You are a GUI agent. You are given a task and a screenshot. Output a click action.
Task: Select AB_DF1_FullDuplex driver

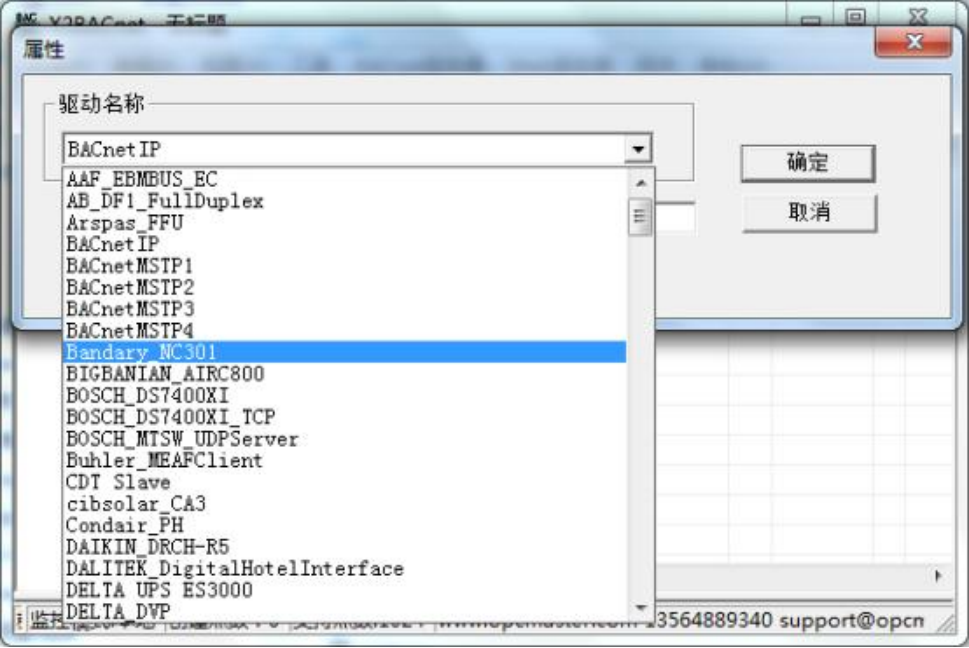tap(345, 201)
